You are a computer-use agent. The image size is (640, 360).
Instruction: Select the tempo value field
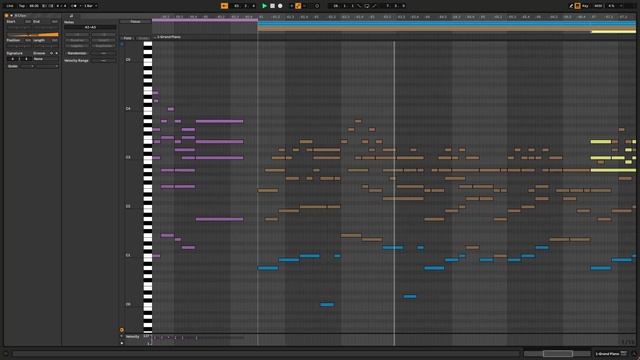pyautogui.click(x=34, y=6)
